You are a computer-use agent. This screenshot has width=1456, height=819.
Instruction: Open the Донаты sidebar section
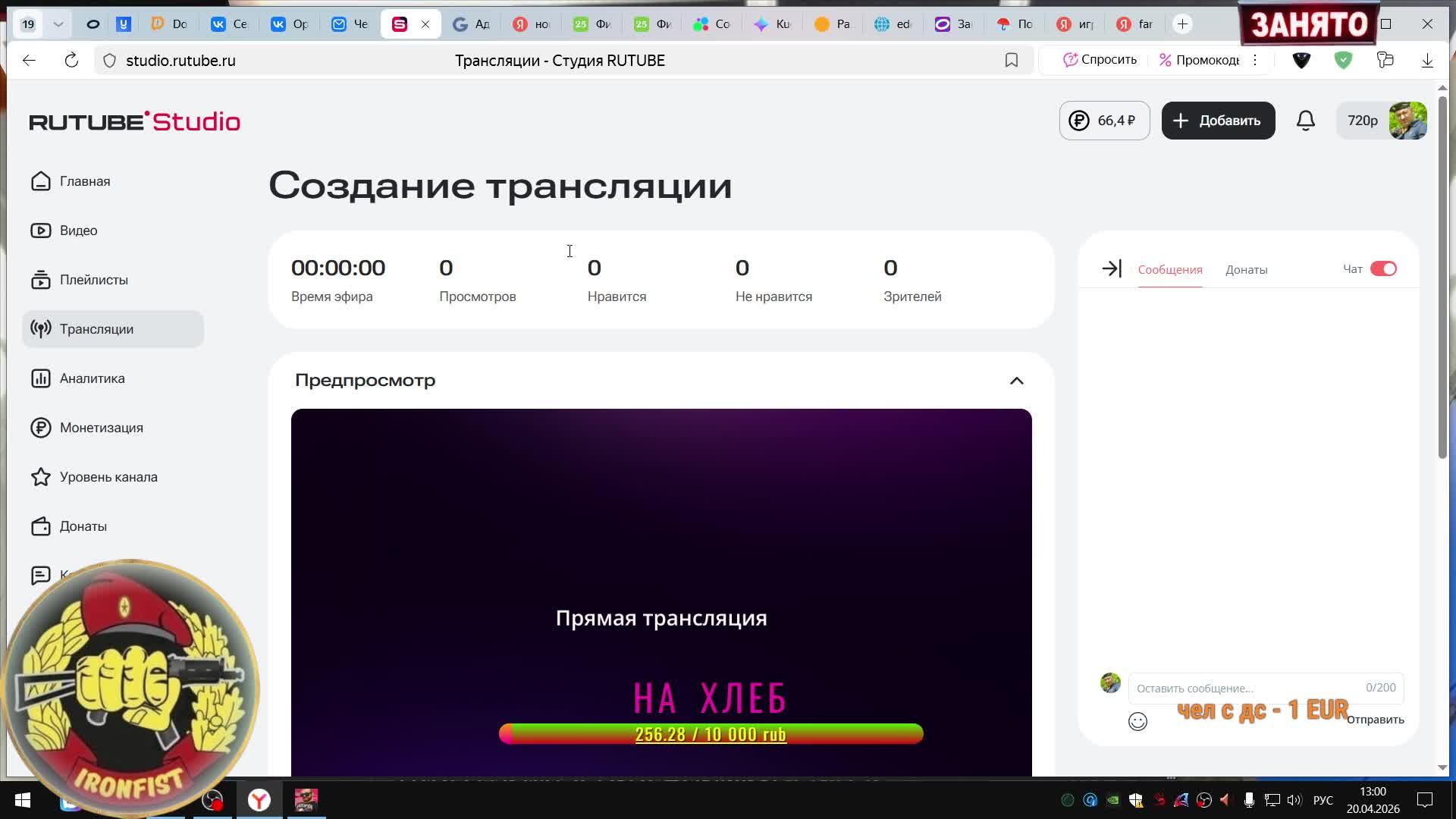pyautogui.click(x=85, y=526)
